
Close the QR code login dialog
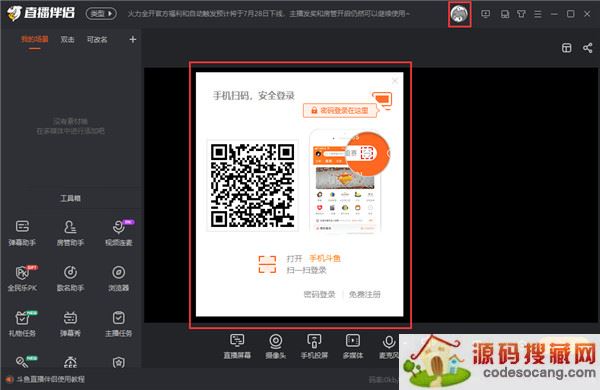coord(395,80)
